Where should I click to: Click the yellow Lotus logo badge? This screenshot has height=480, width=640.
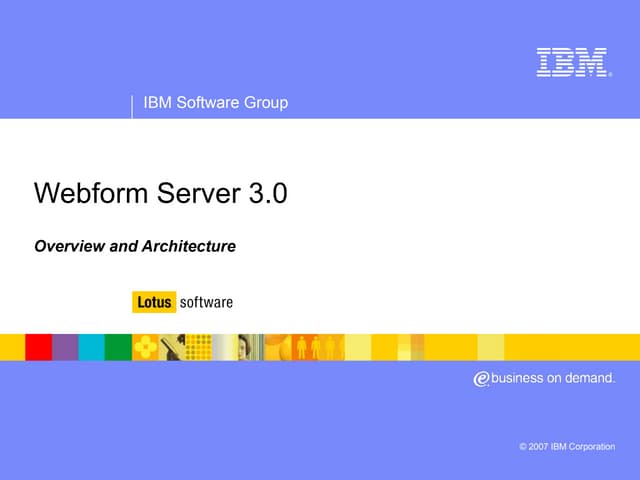click(153, 301)
